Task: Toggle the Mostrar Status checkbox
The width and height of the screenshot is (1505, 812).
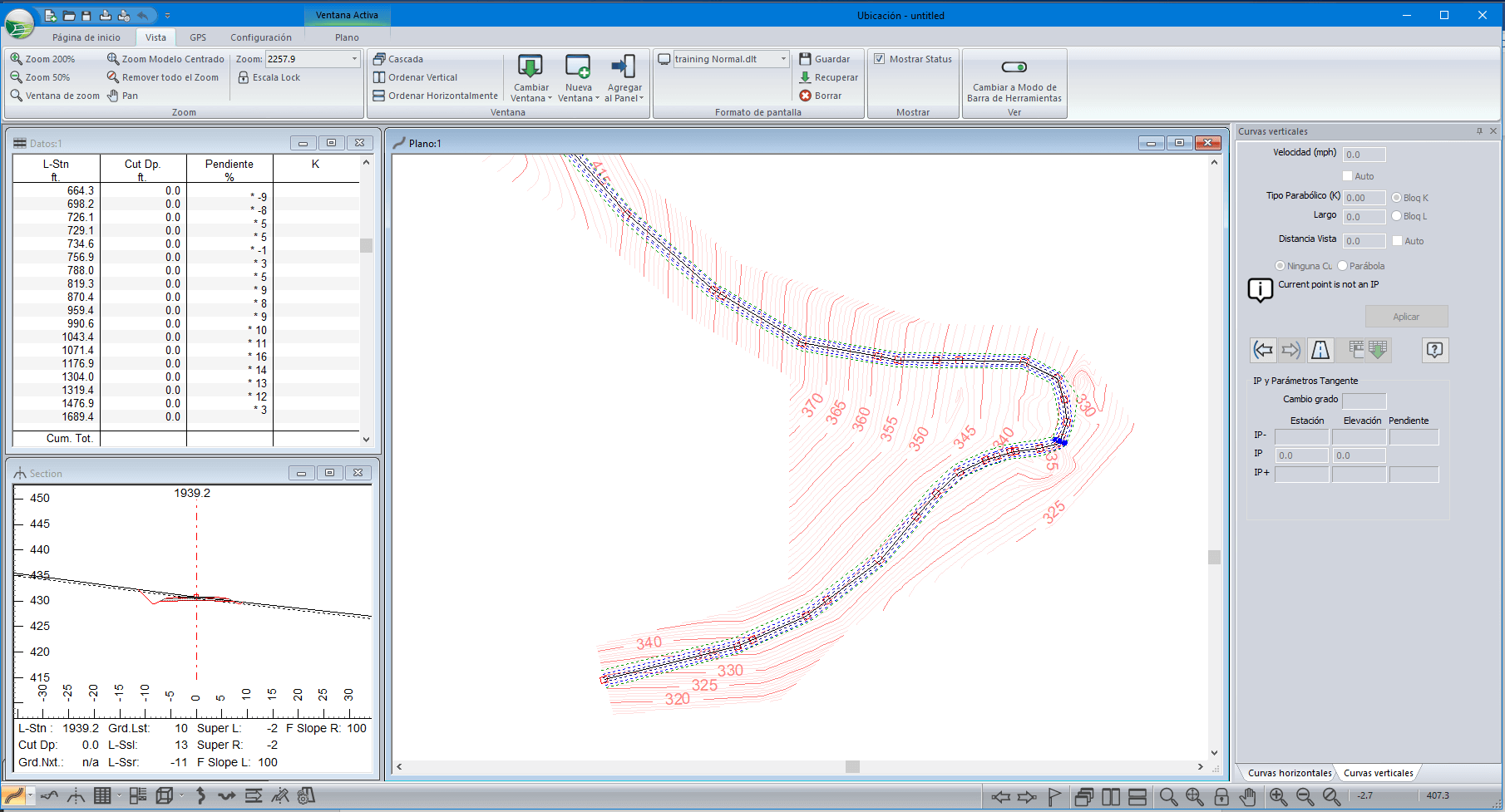Action: pyautogui.click(x=879, y=59)
